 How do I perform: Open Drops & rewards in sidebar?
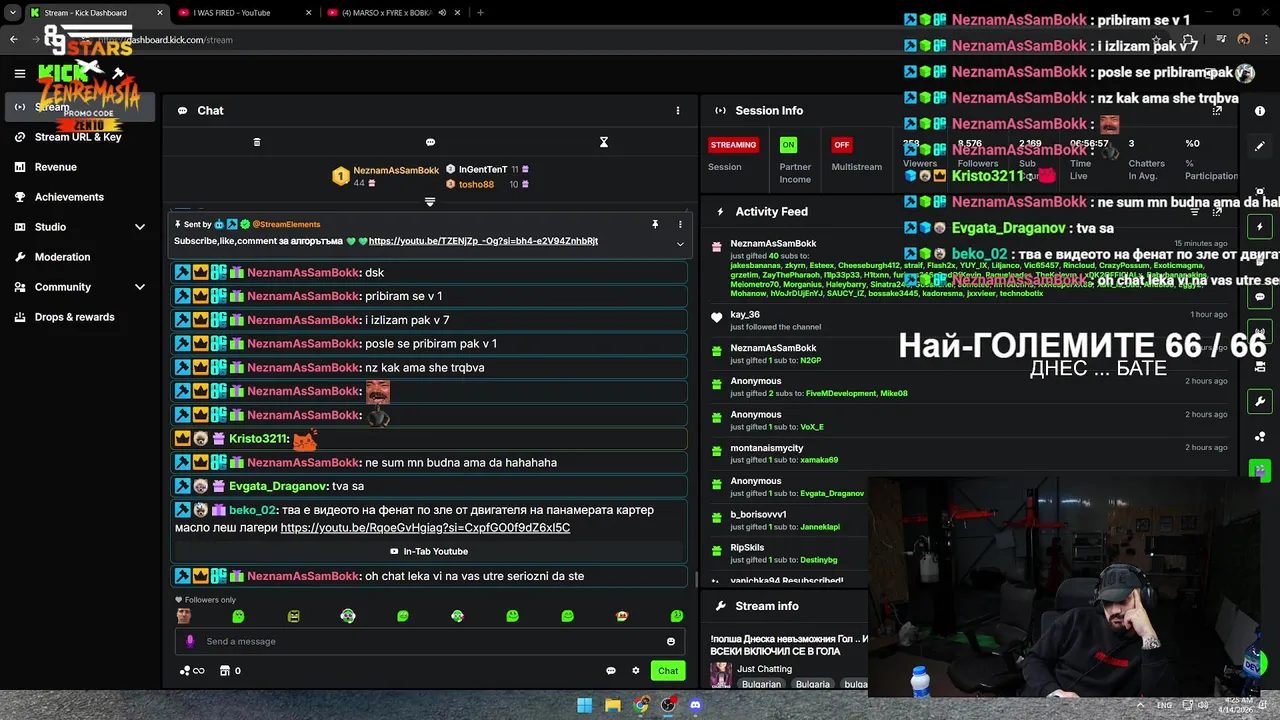point(80,317)
